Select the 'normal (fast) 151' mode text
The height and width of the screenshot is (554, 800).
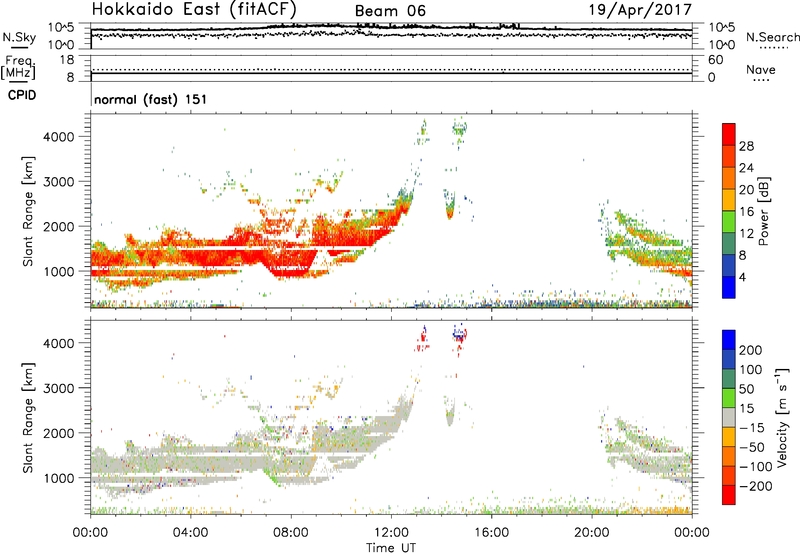[151, 99]
